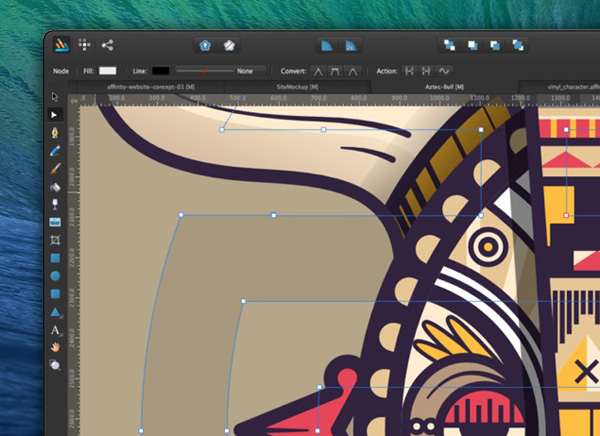Open the Export persona share icon
Viewport: 600px width, 436px height.
click(x=107, y=45)
